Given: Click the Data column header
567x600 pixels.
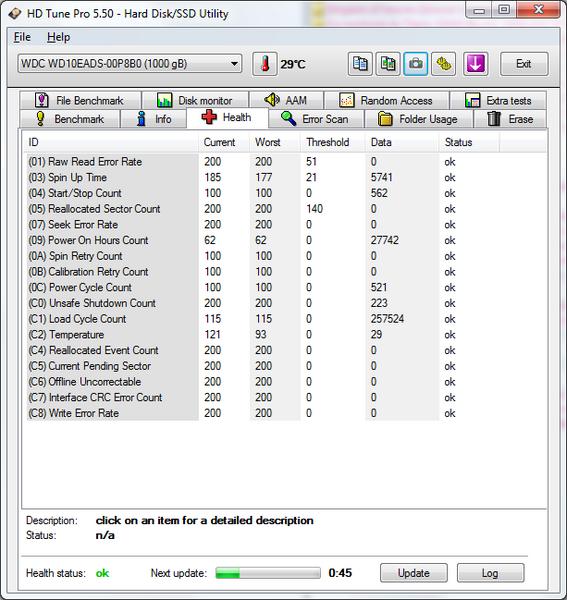Looking at the screenshot, I should pyautogui.click(x=402, y=142).
